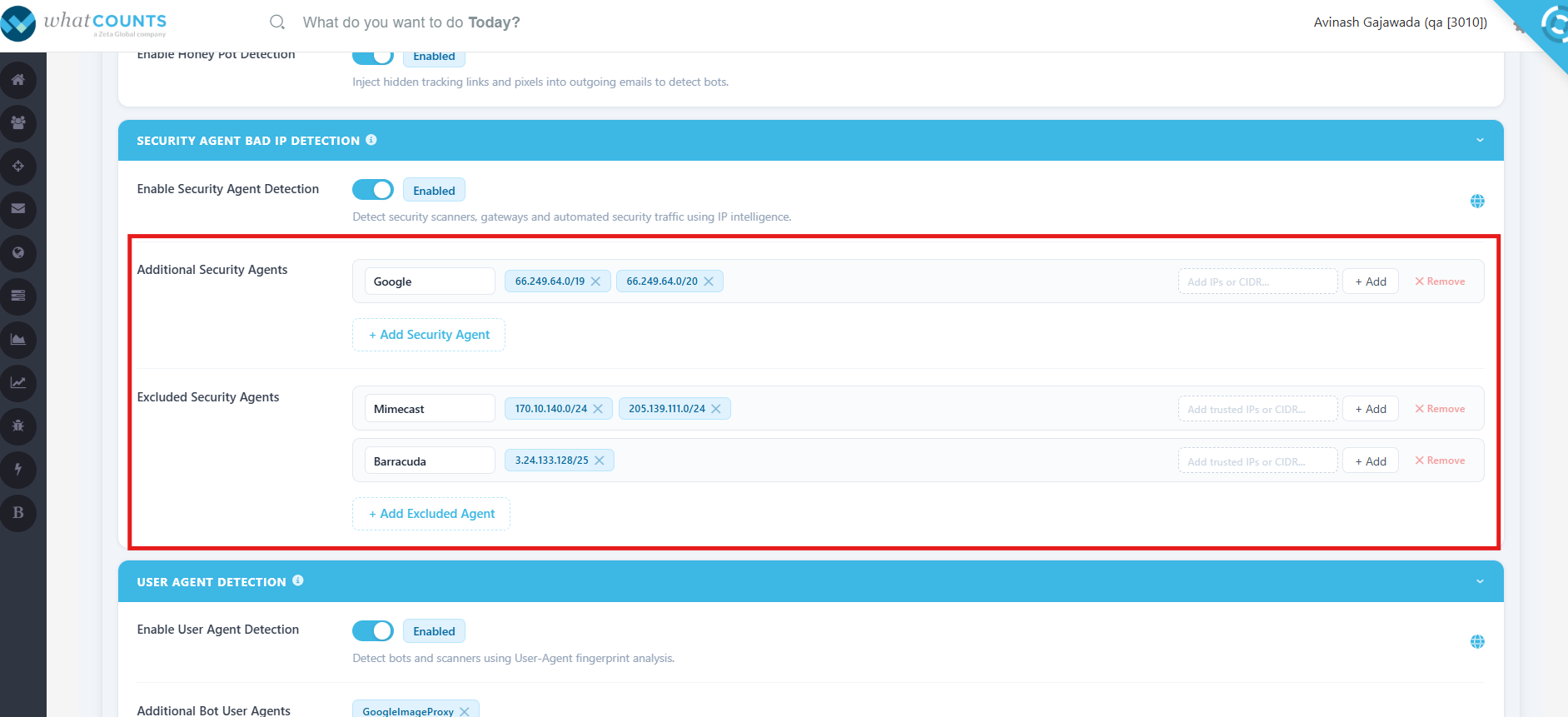Focus the Google row Add IPs or CIDR field
The image size is (1568, 717).
[1257, 281]
